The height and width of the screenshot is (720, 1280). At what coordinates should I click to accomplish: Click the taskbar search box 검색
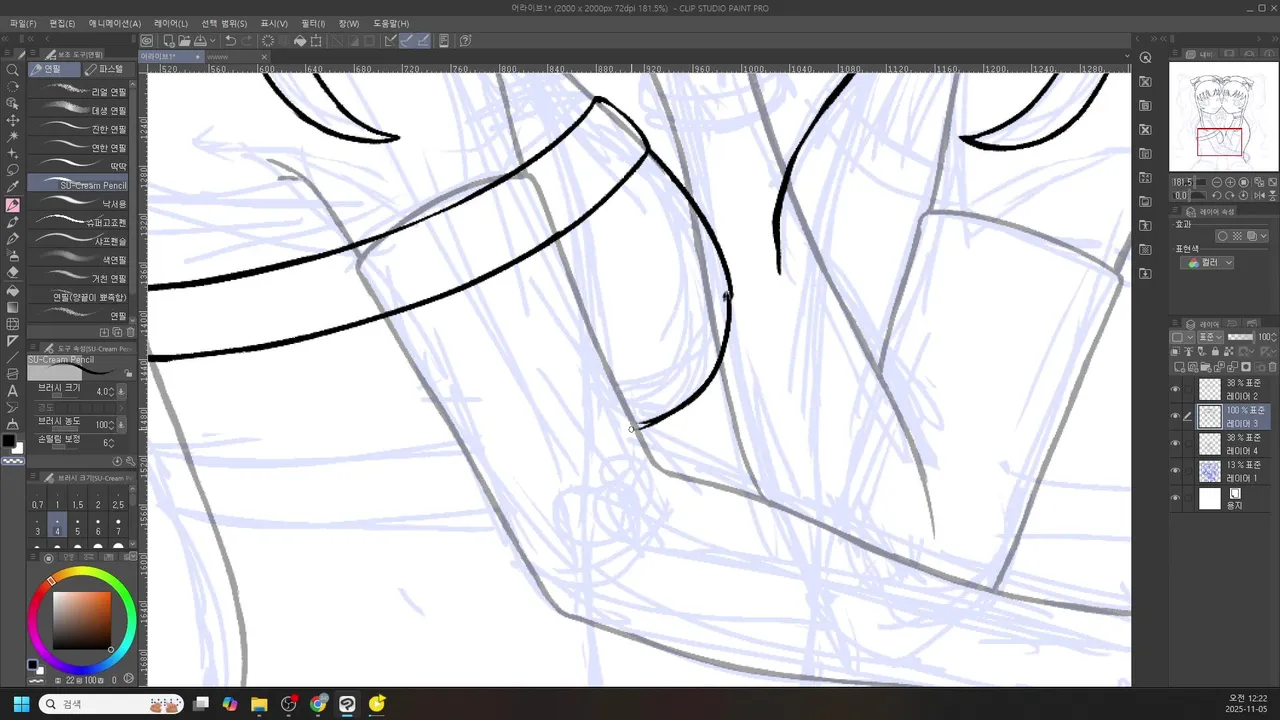[x=111, y=704]
